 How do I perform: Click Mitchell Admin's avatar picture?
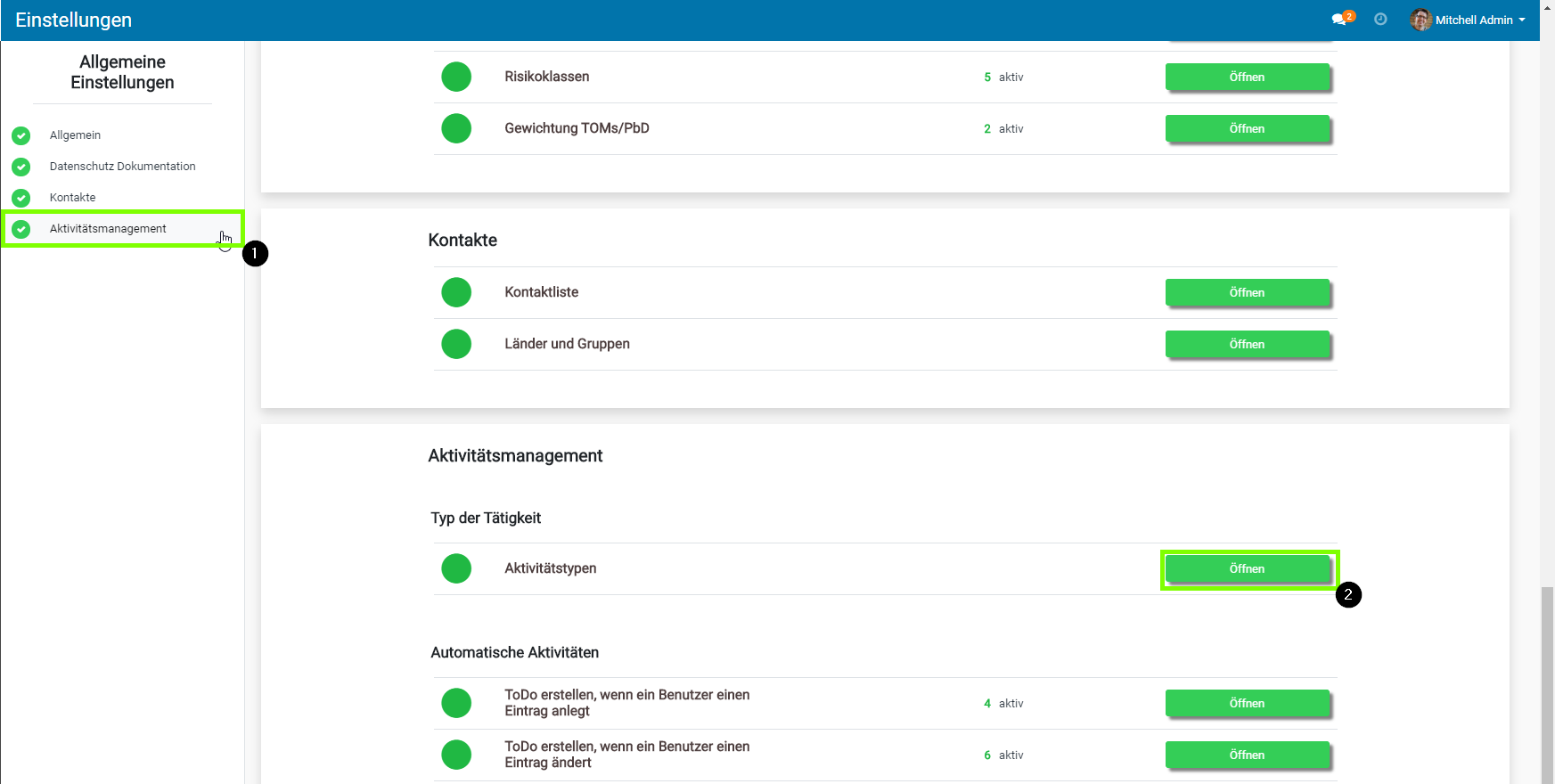(x=1420, y=20)
